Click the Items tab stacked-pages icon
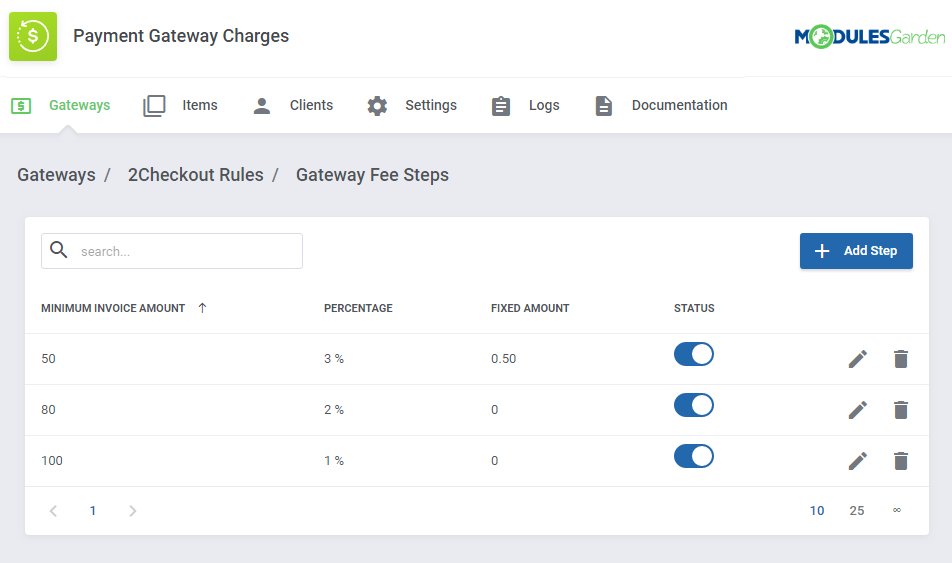 (x=154, y=106)
